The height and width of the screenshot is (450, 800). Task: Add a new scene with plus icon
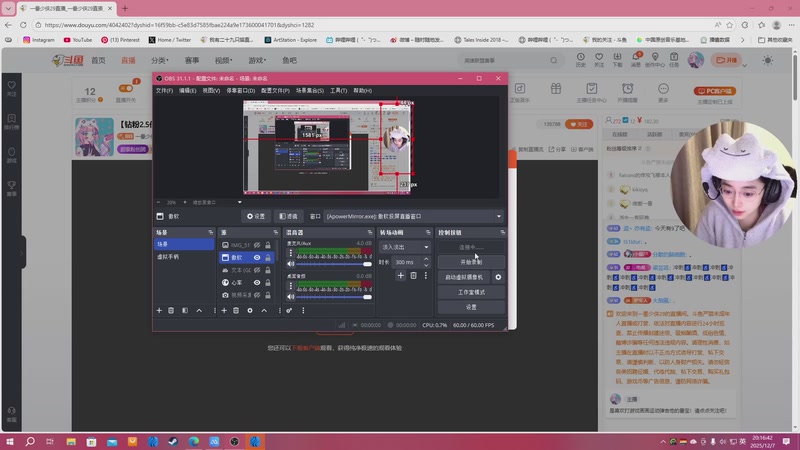coord(159,310)
